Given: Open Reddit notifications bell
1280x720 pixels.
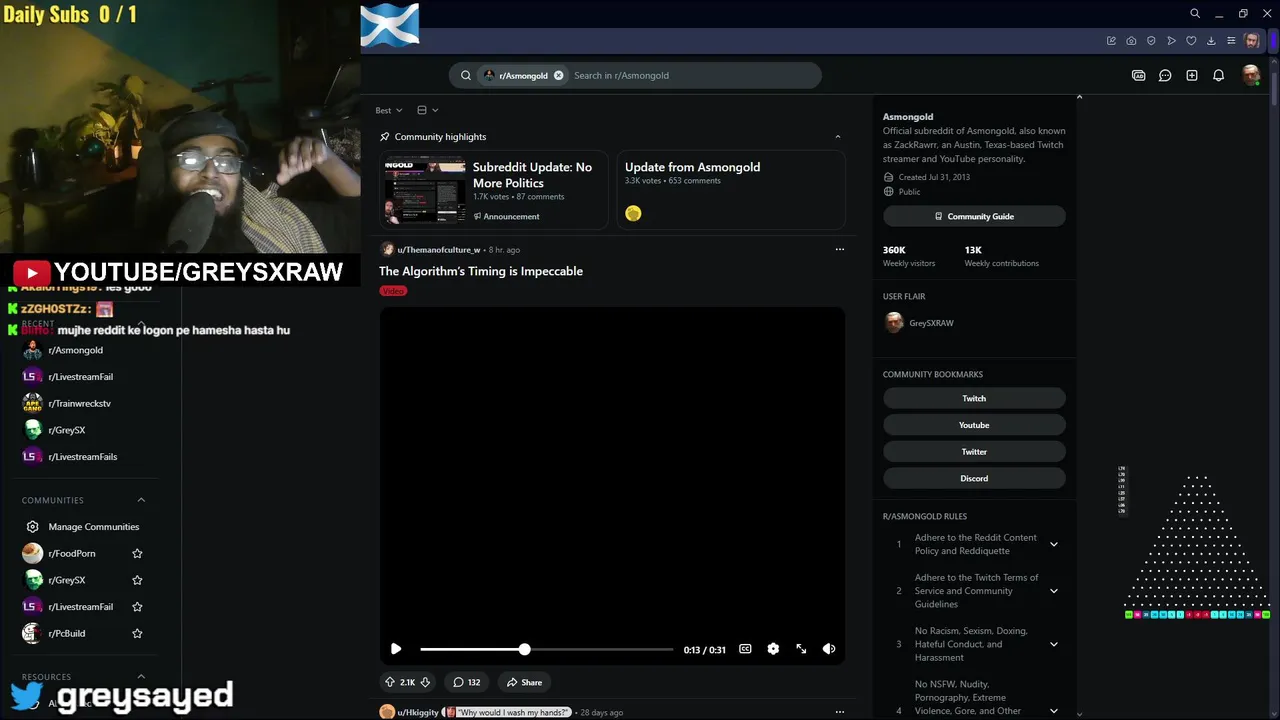Looking at the screenshot, I should click(x=1218, y=75).
